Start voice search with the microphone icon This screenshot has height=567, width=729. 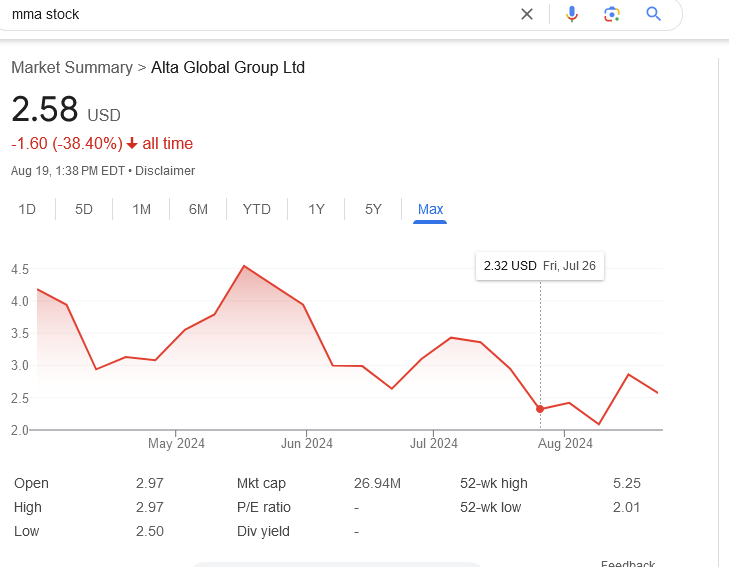[x=572, y=14]
